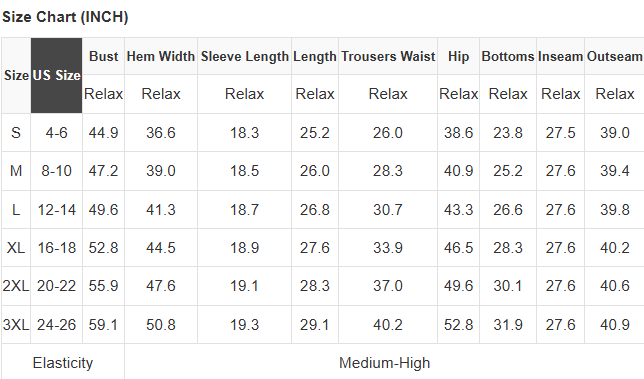This screenshot has height=379, width=644.
Task: Click bust value 44.9 for size S
Action: click(104, 133)
